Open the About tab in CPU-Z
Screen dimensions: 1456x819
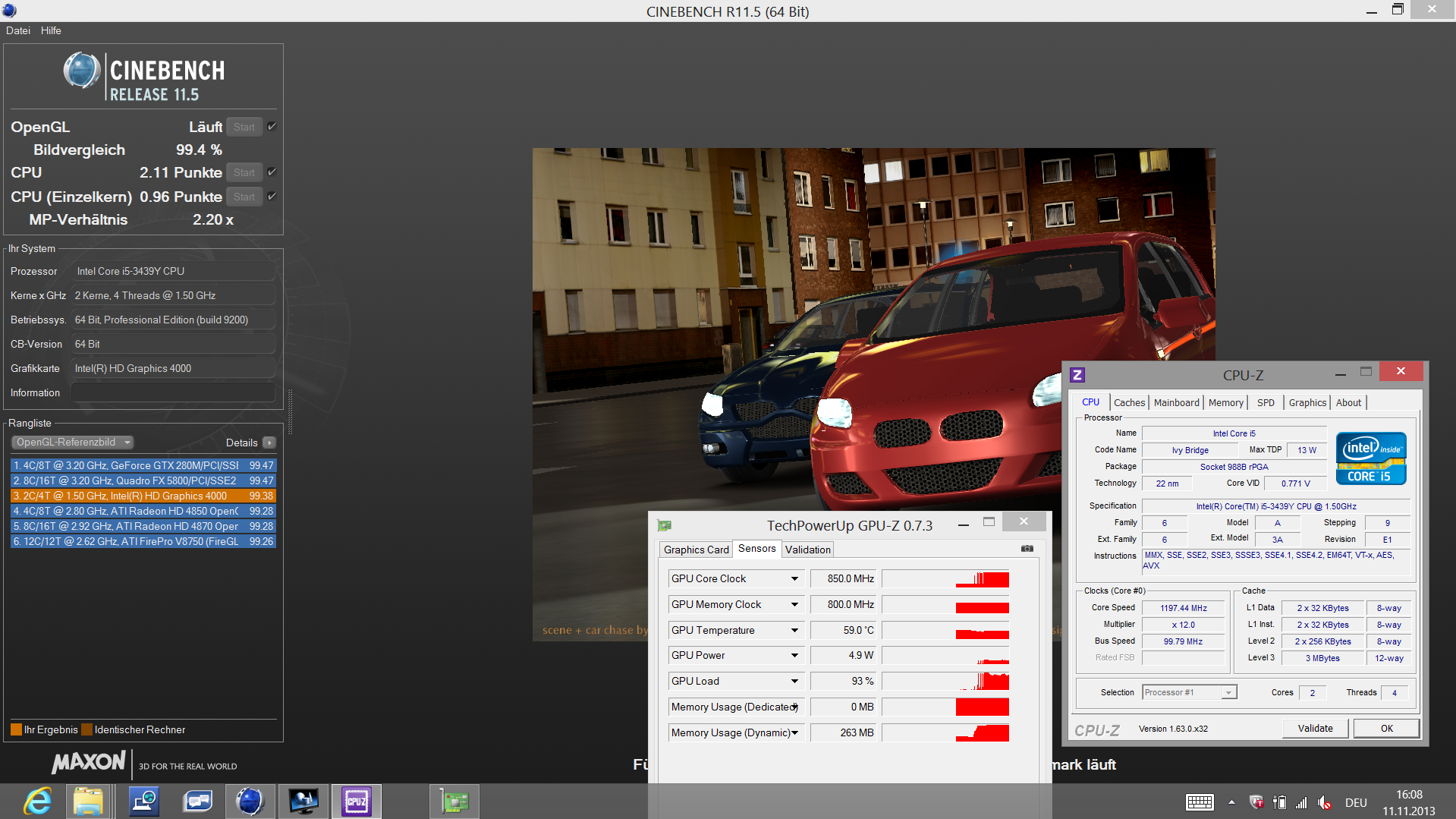pos(1348,403)
